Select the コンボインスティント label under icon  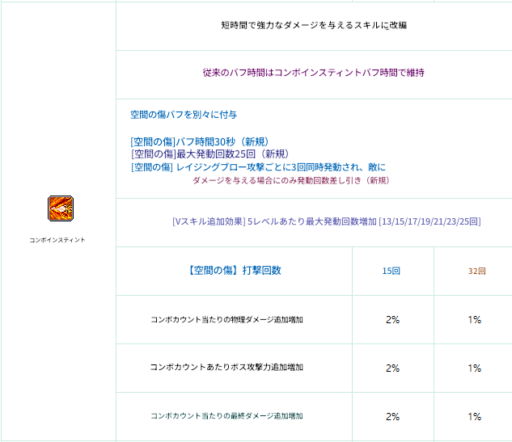57,240
